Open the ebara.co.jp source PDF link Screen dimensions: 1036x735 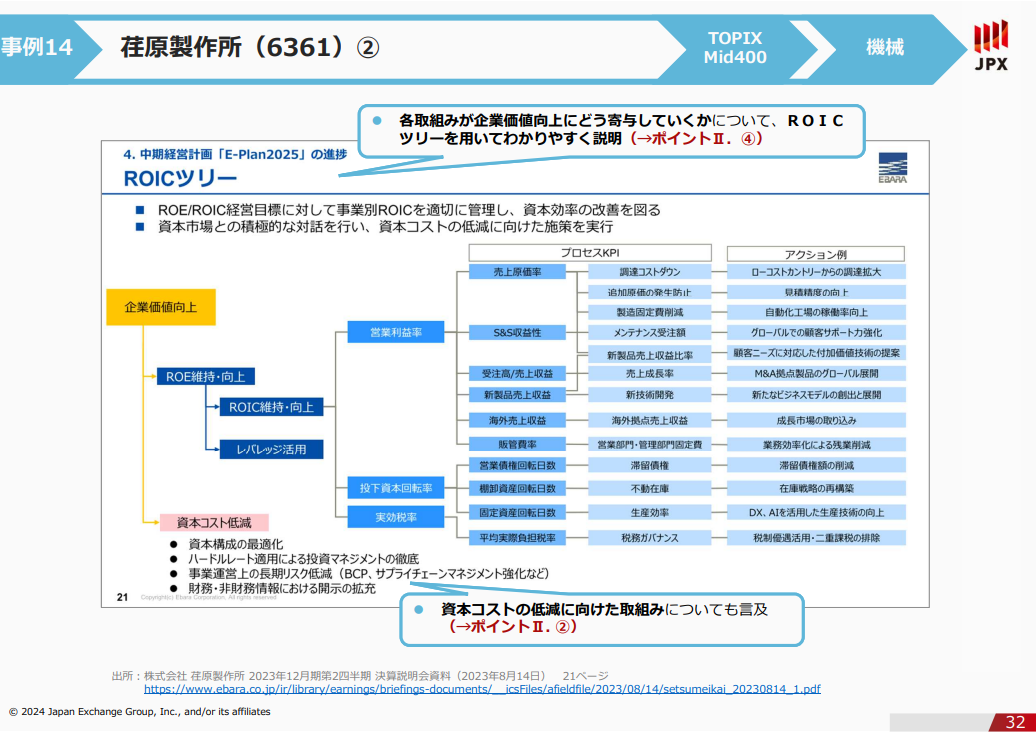pos(482,689)
